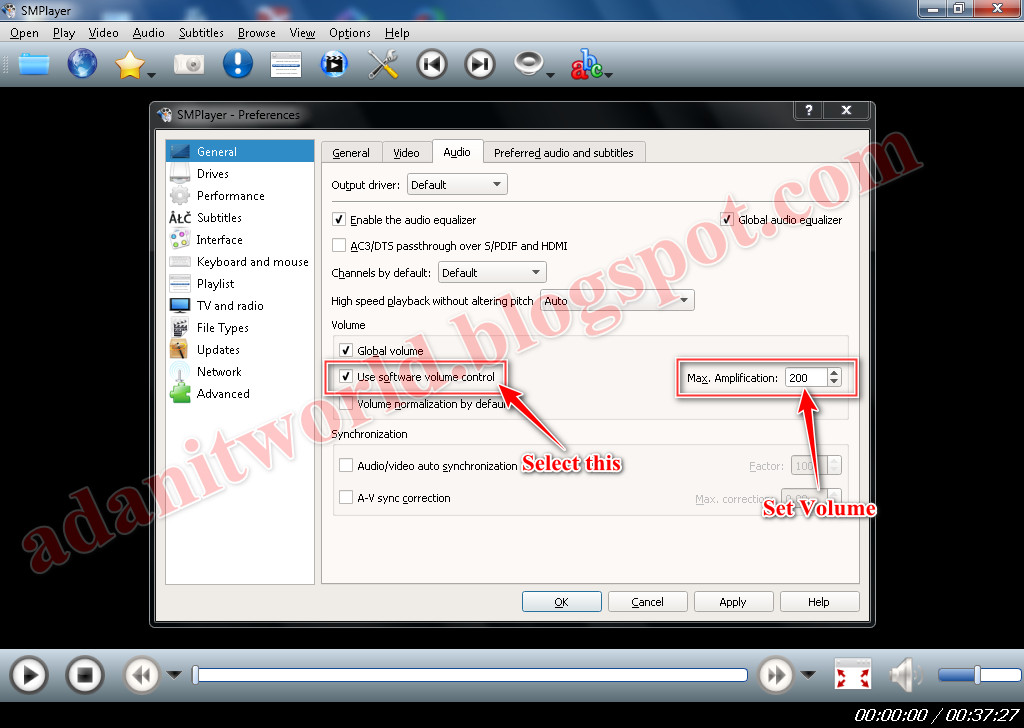Screen dimensions: 1024x728
Task: Toggle Volume normalization by default checkbox
Action: [x=346, y=404]
